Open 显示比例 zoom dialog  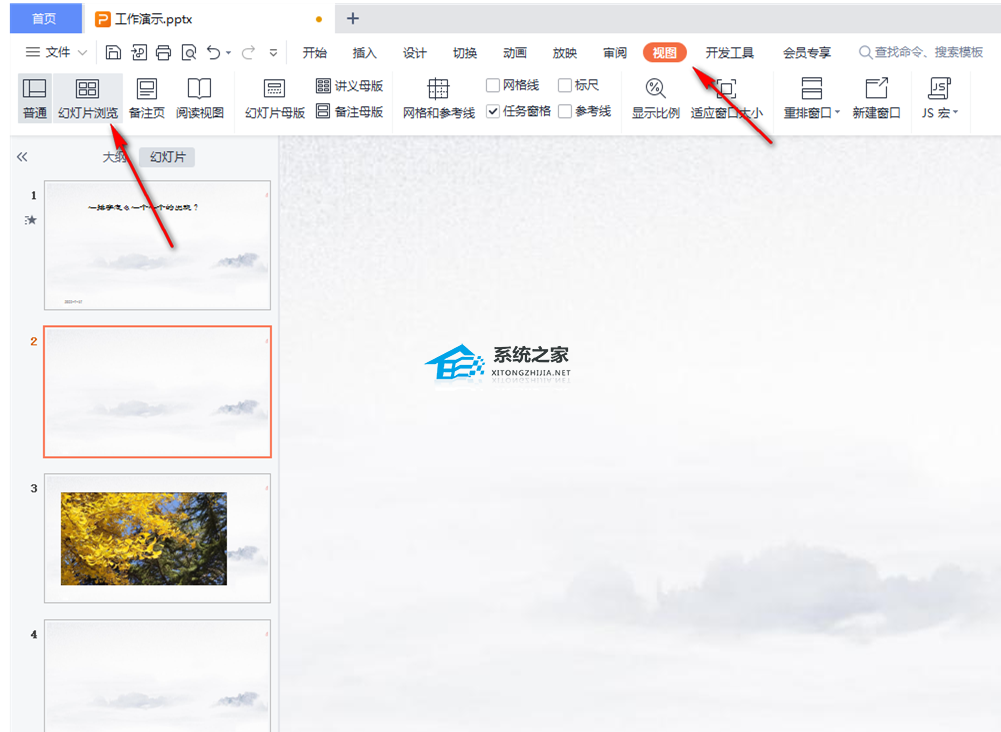tap(656, 98)
